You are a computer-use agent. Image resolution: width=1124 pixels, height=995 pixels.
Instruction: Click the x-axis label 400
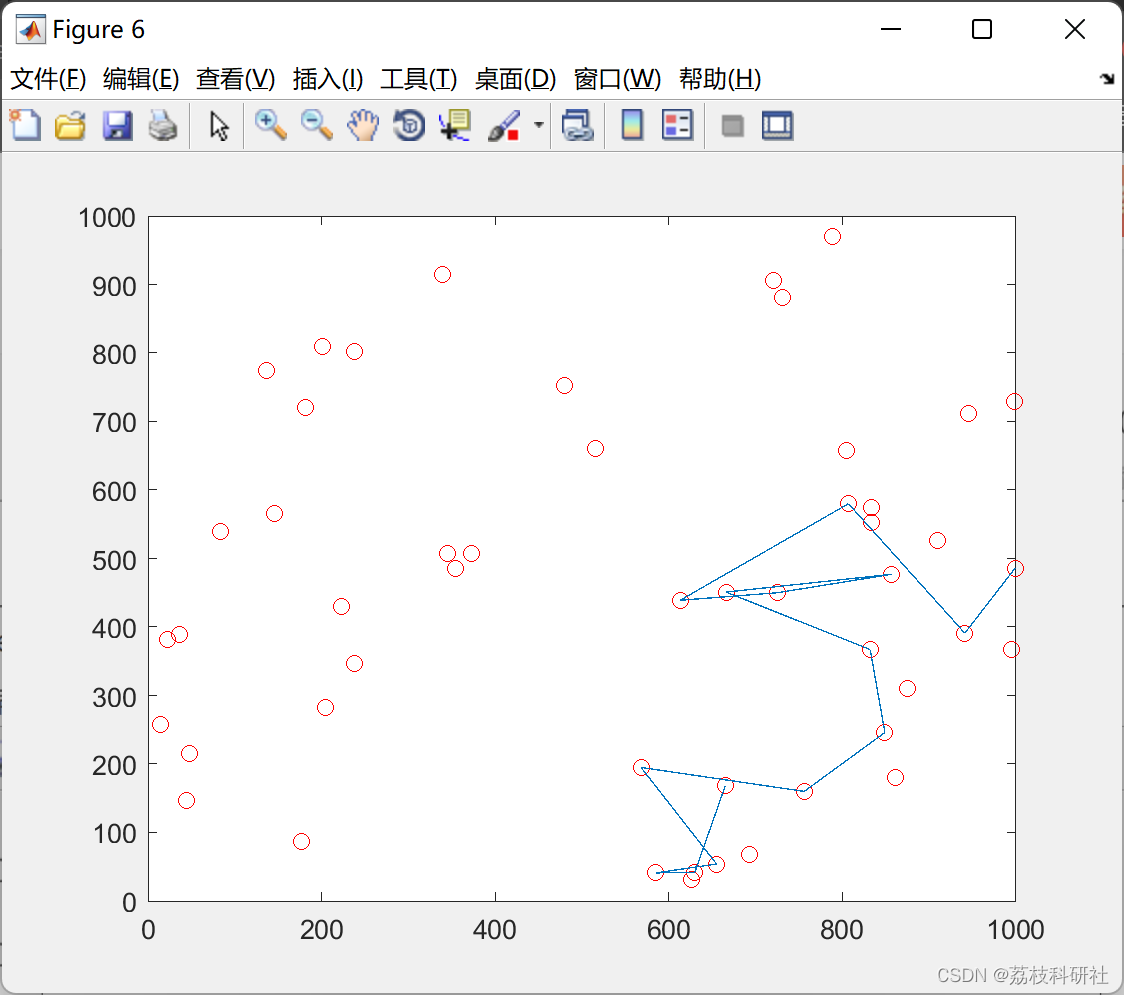[495, 930]
